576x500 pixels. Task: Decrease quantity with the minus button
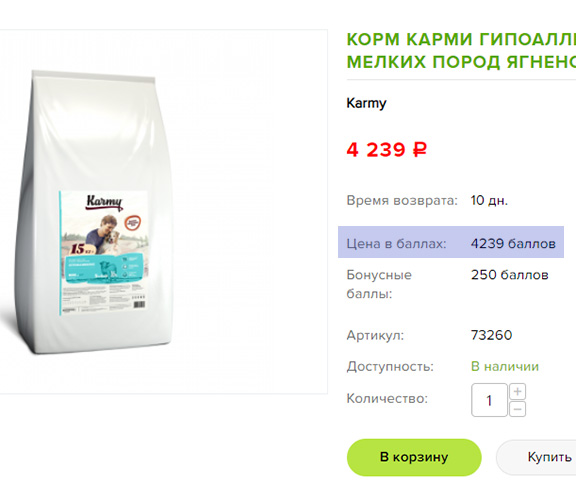click(x=517, y=409)
